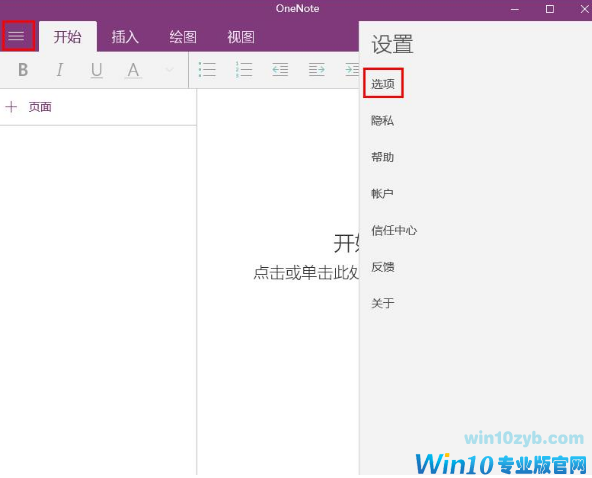Close the OneNote window

tap(584, 9)
